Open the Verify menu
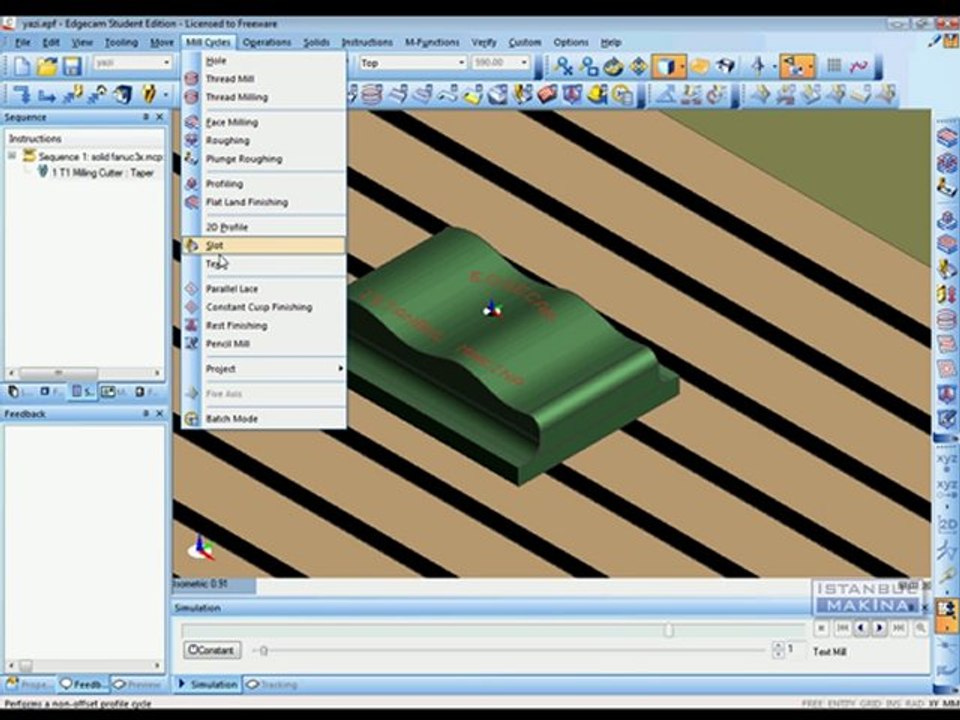This screenshot has width=960, height=720. pyautogui.click(x=484, y=42)
